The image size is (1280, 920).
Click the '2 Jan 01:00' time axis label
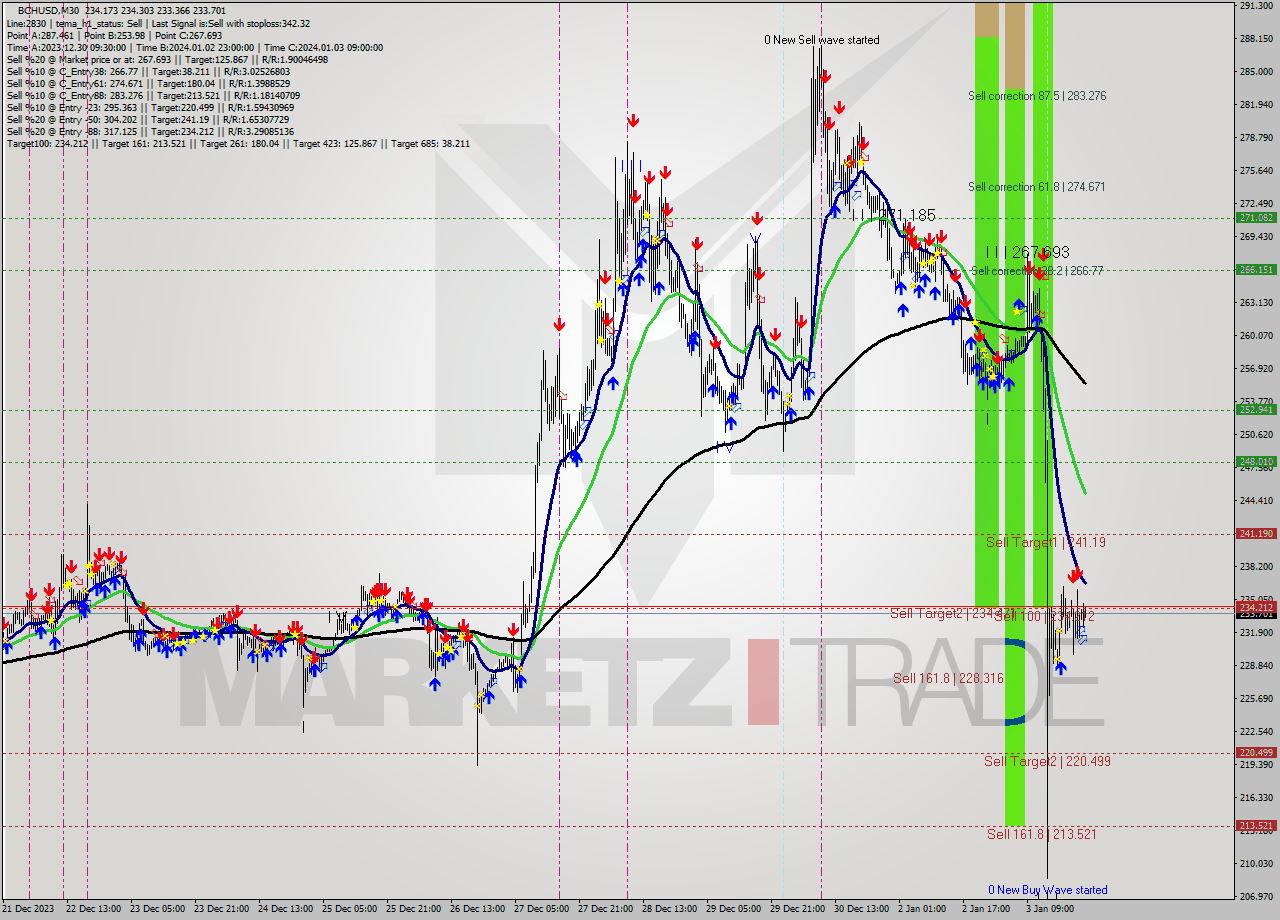924,909
